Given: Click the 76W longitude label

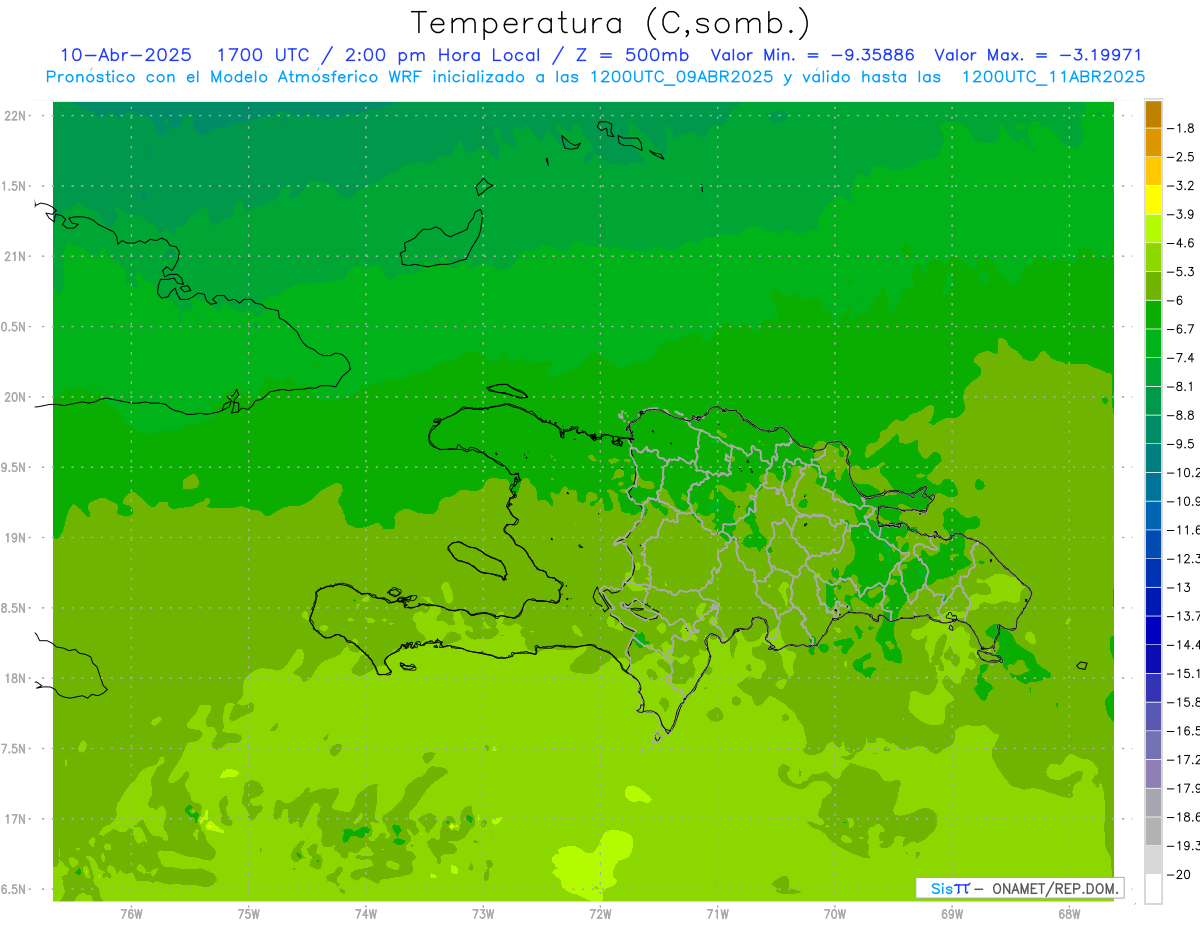Looking at the screenshot, I should (x=131, y=913).
